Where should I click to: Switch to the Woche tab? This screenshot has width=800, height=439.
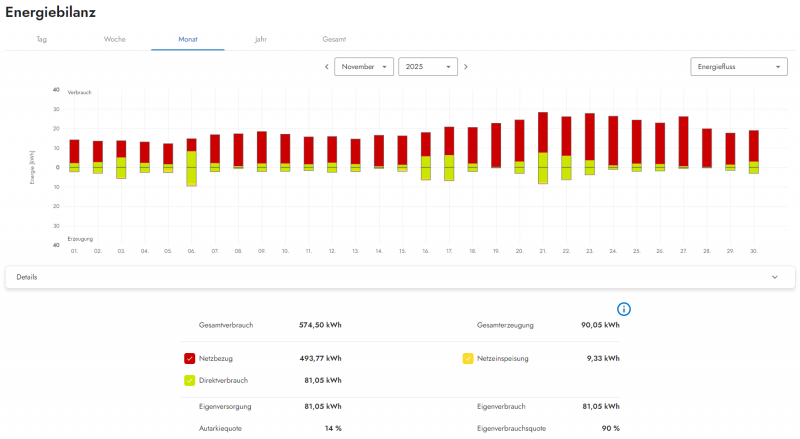point(115,39)
